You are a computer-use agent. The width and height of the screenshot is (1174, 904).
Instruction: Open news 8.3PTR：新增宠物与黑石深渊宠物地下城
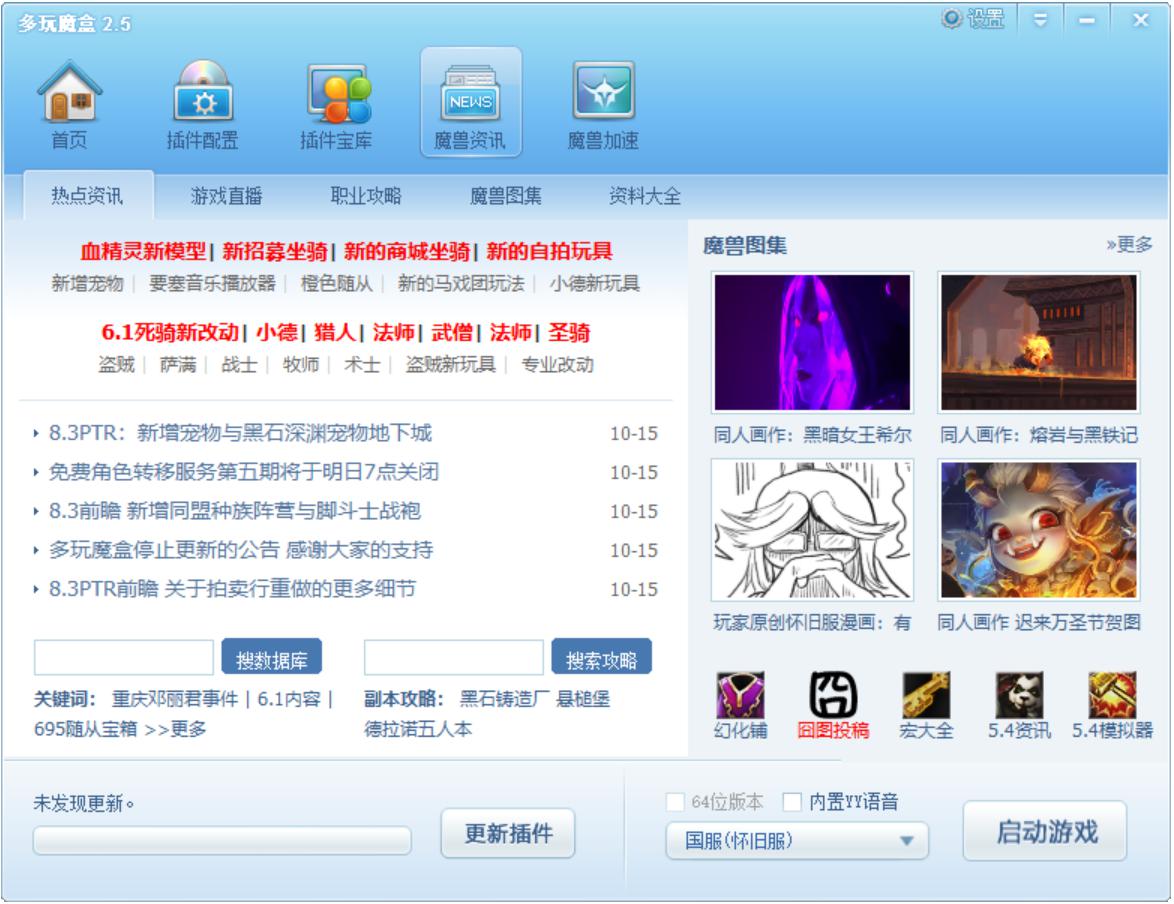click(x=240, y=433)
